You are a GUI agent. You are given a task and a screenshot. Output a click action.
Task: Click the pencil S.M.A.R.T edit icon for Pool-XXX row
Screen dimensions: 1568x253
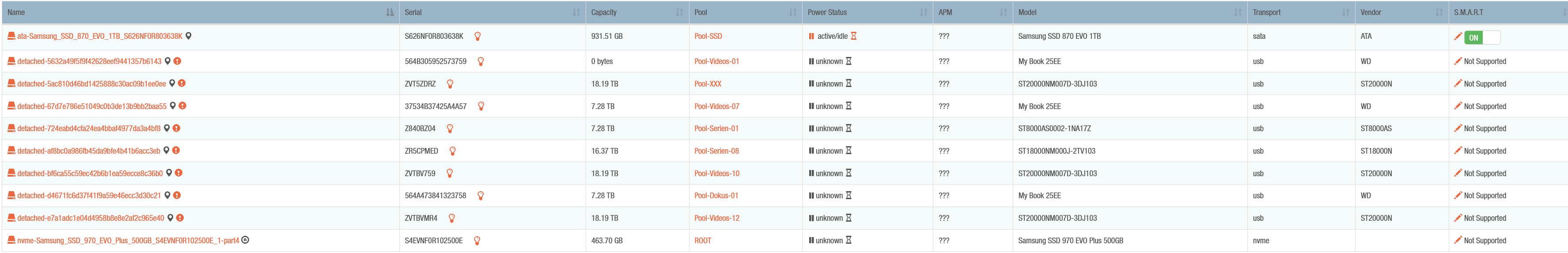pos(1458,83)
